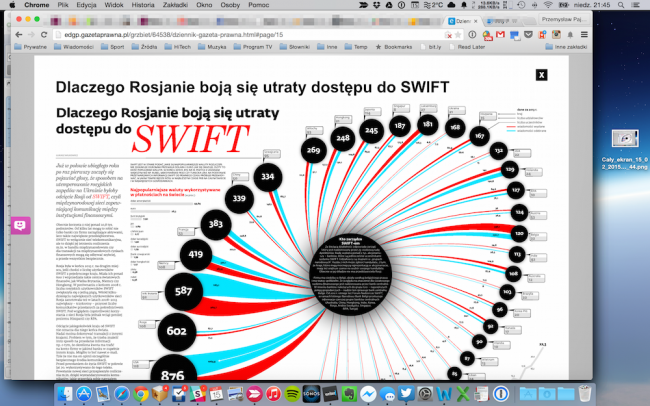650x406 pixels.
Task: Open Spotify from the Dock
Action: tap(293, 394)
